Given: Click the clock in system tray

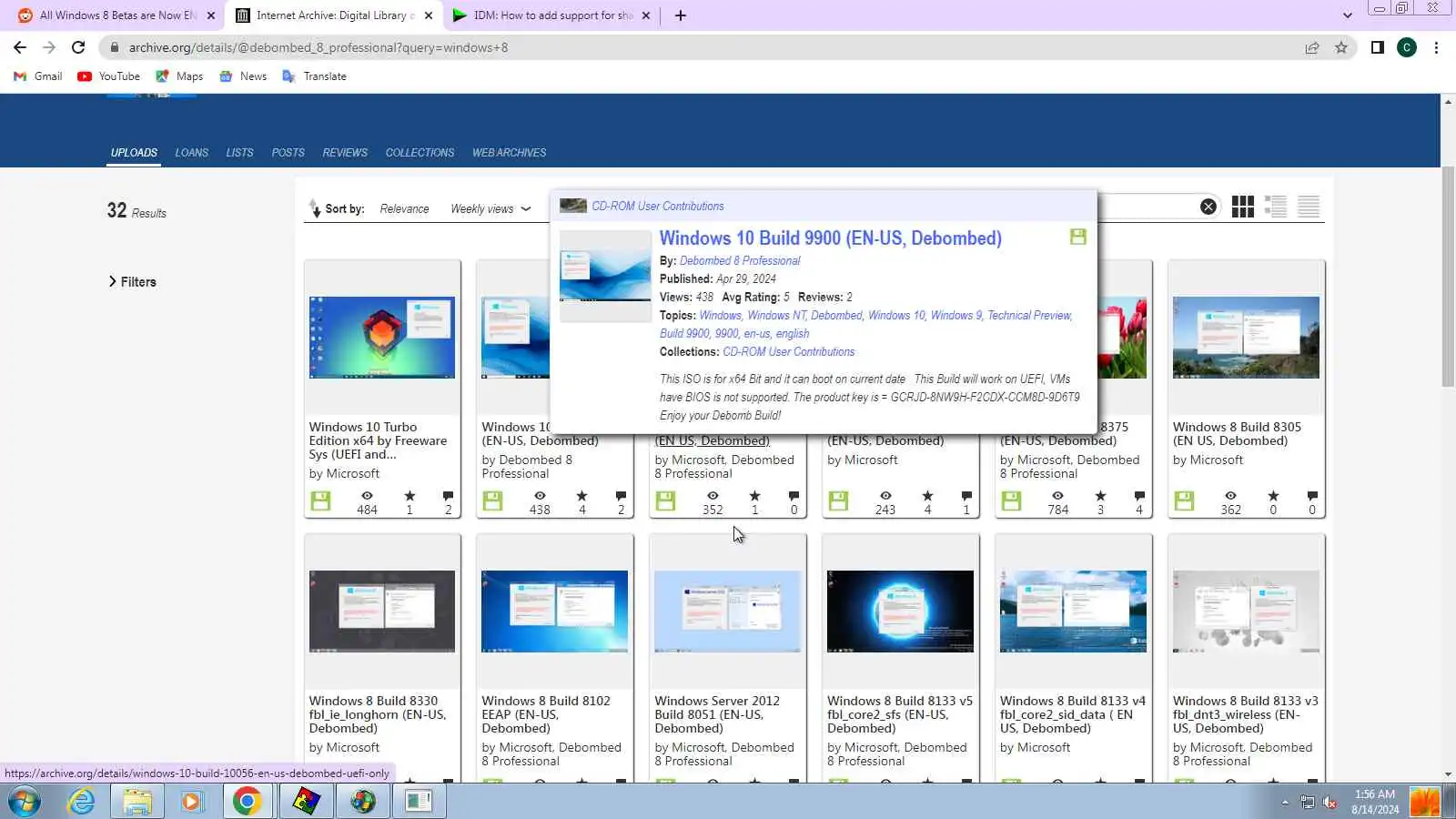Looking at the screenshot, I should 1375,802.
